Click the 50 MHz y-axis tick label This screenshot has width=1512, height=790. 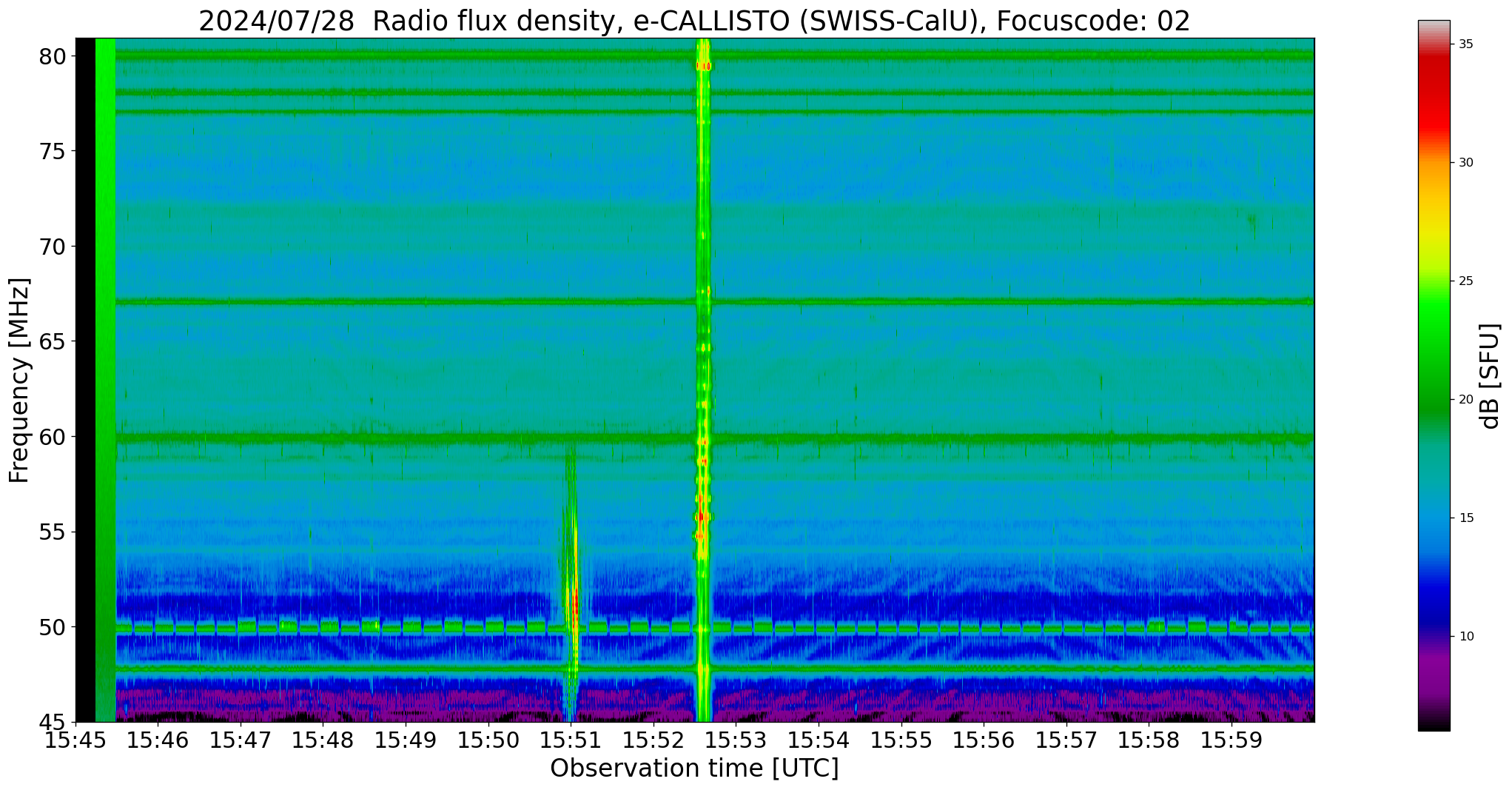coord(53,627)
